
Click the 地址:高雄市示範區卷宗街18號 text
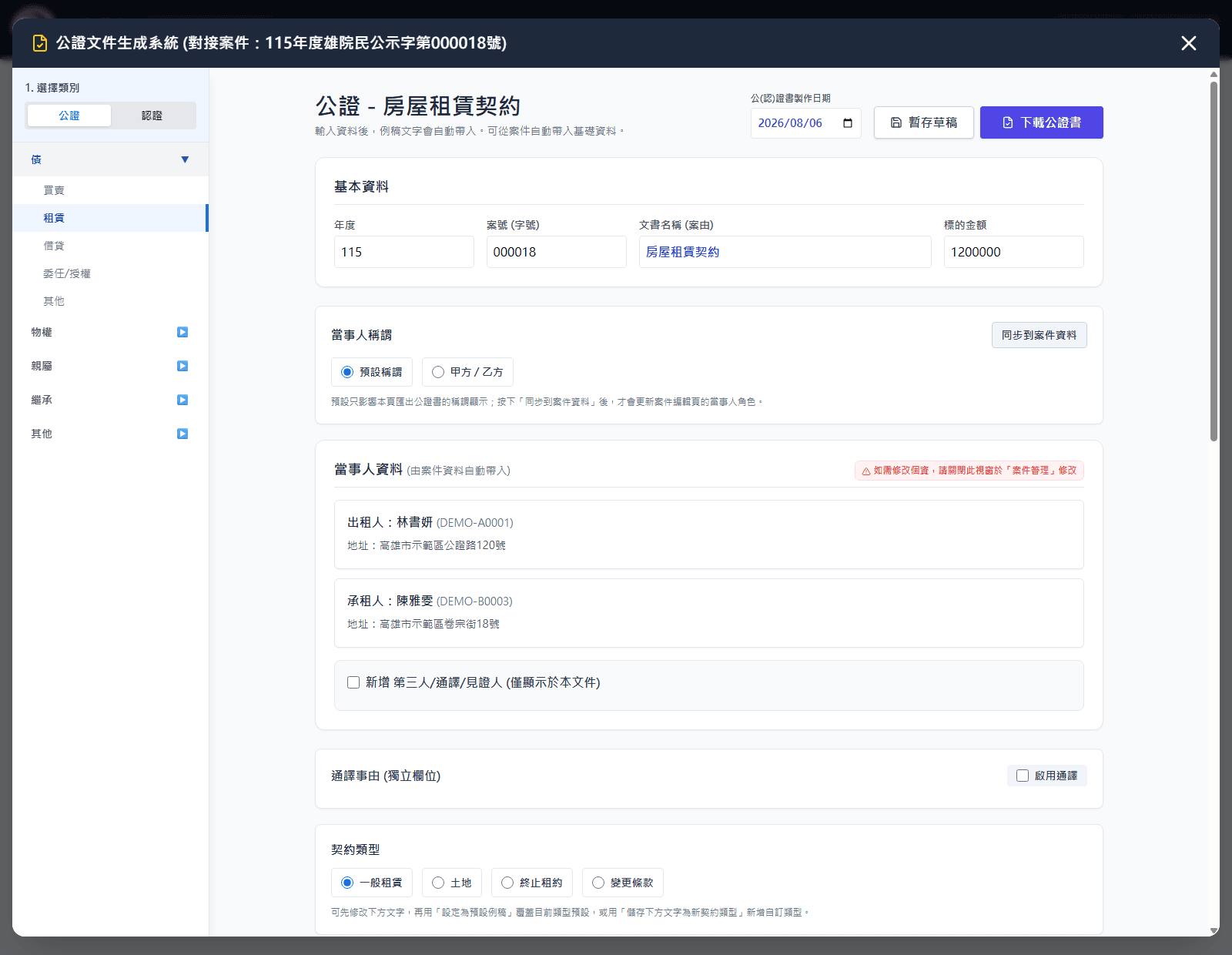tap(423, 624)
